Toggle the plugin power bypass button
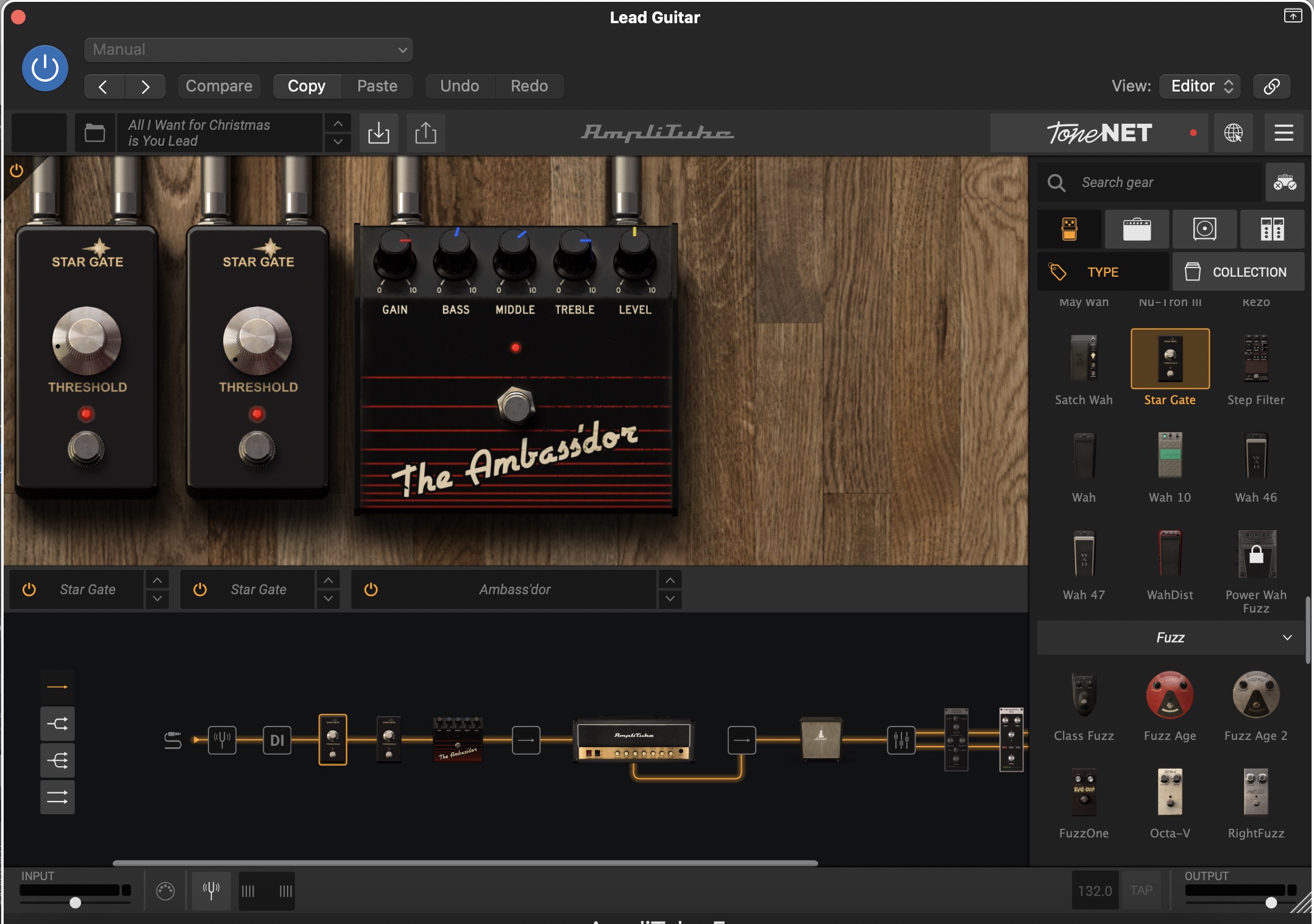 point(45,68)
